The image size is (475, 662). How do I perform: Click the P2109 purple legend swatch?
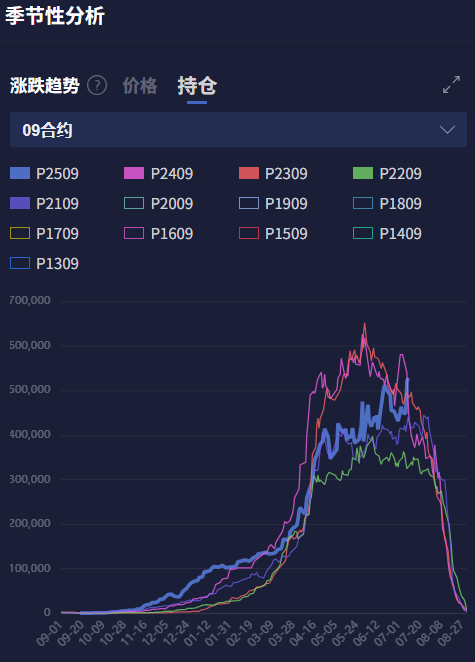point(20,203)
